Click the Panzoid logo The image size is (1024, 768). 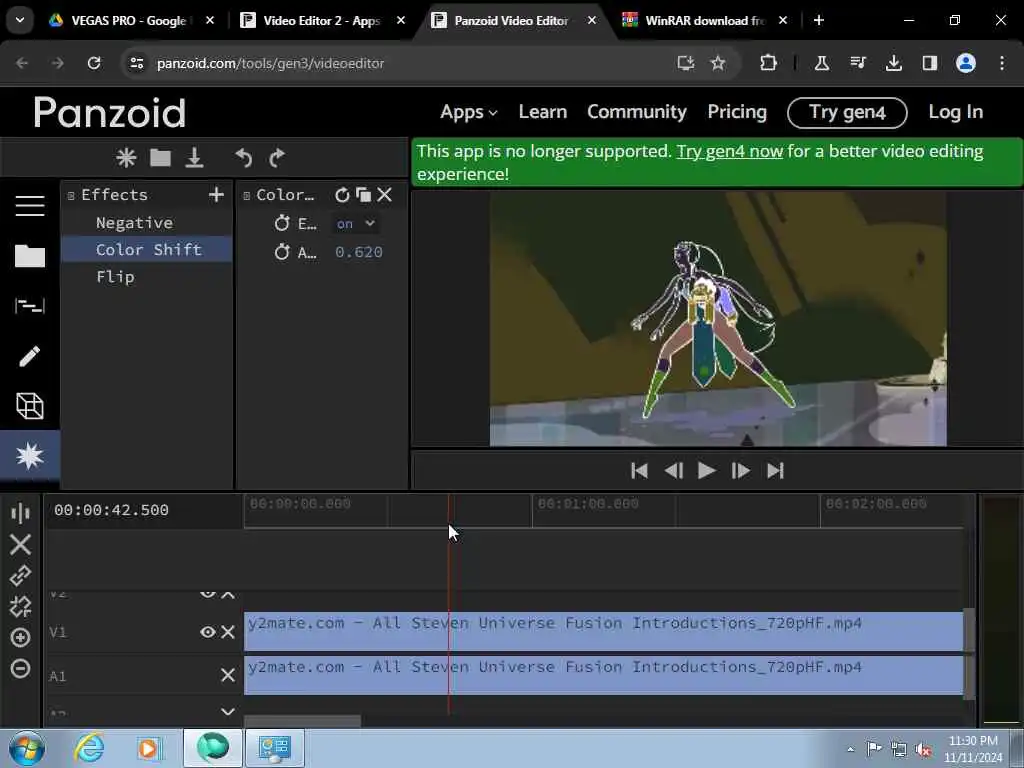[110, 112]
